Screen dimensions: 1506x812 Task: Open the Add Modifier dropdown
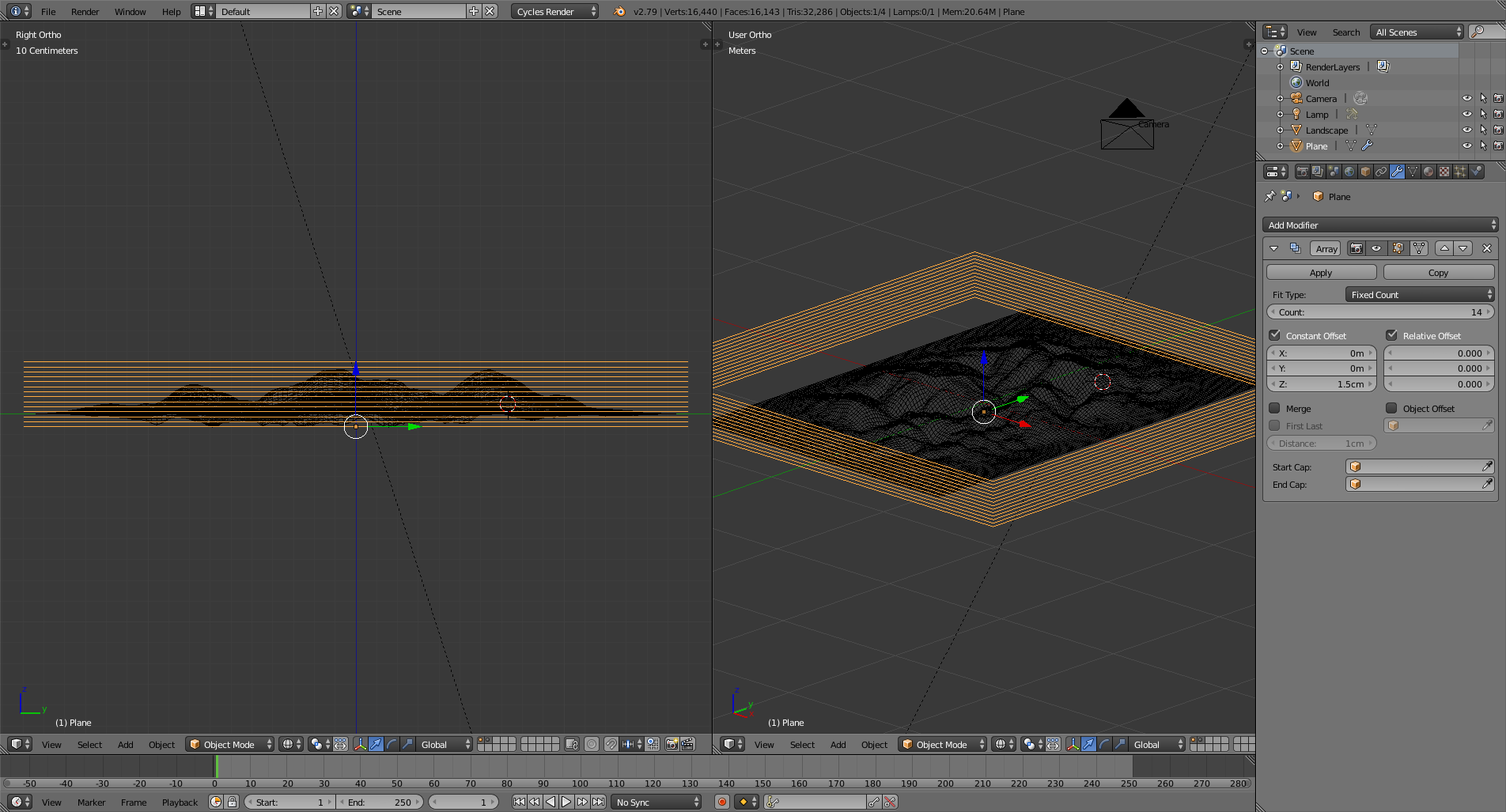(1380, 225)
